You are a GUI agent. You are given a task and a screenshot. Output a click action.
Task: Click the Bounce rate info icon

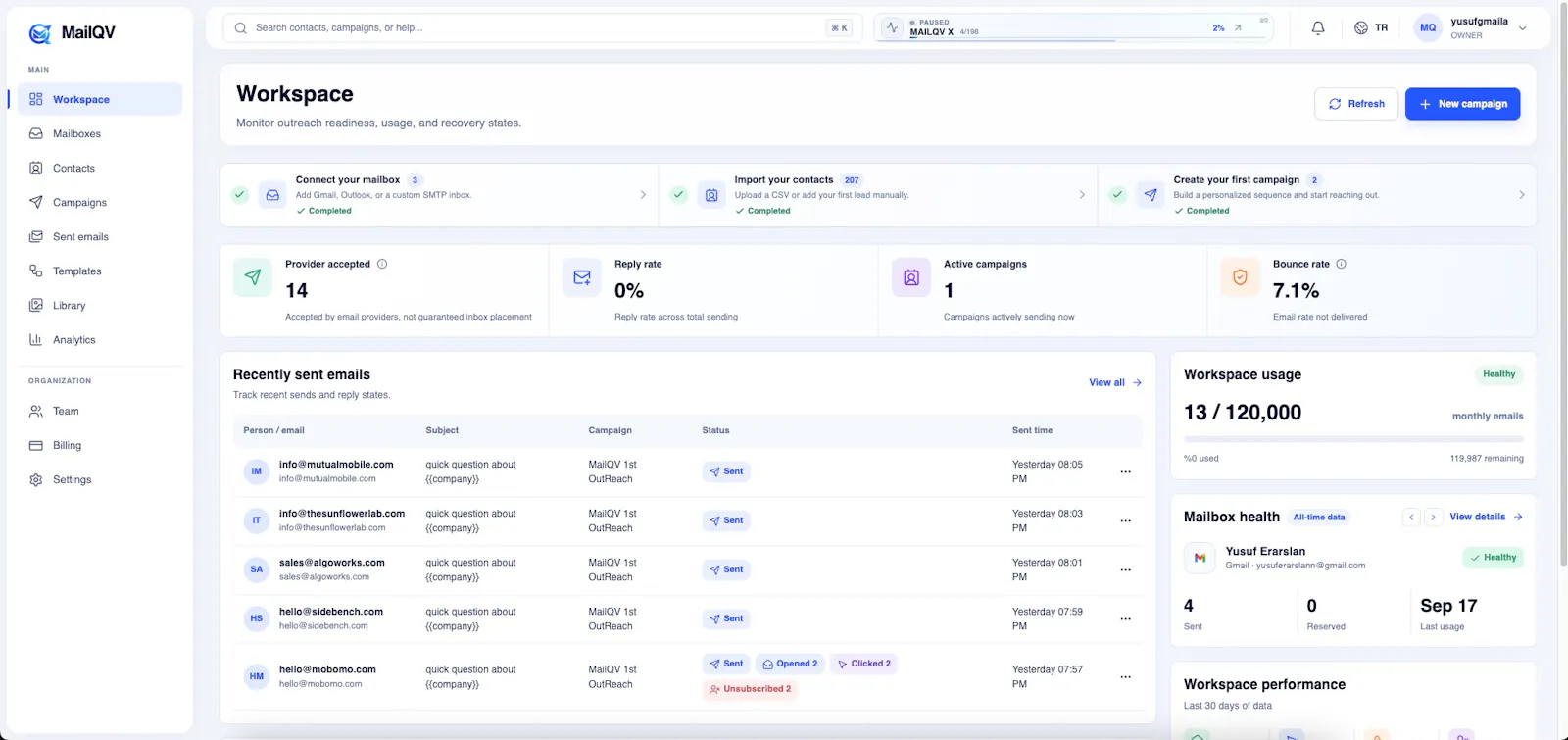(x=1341, y=264)
